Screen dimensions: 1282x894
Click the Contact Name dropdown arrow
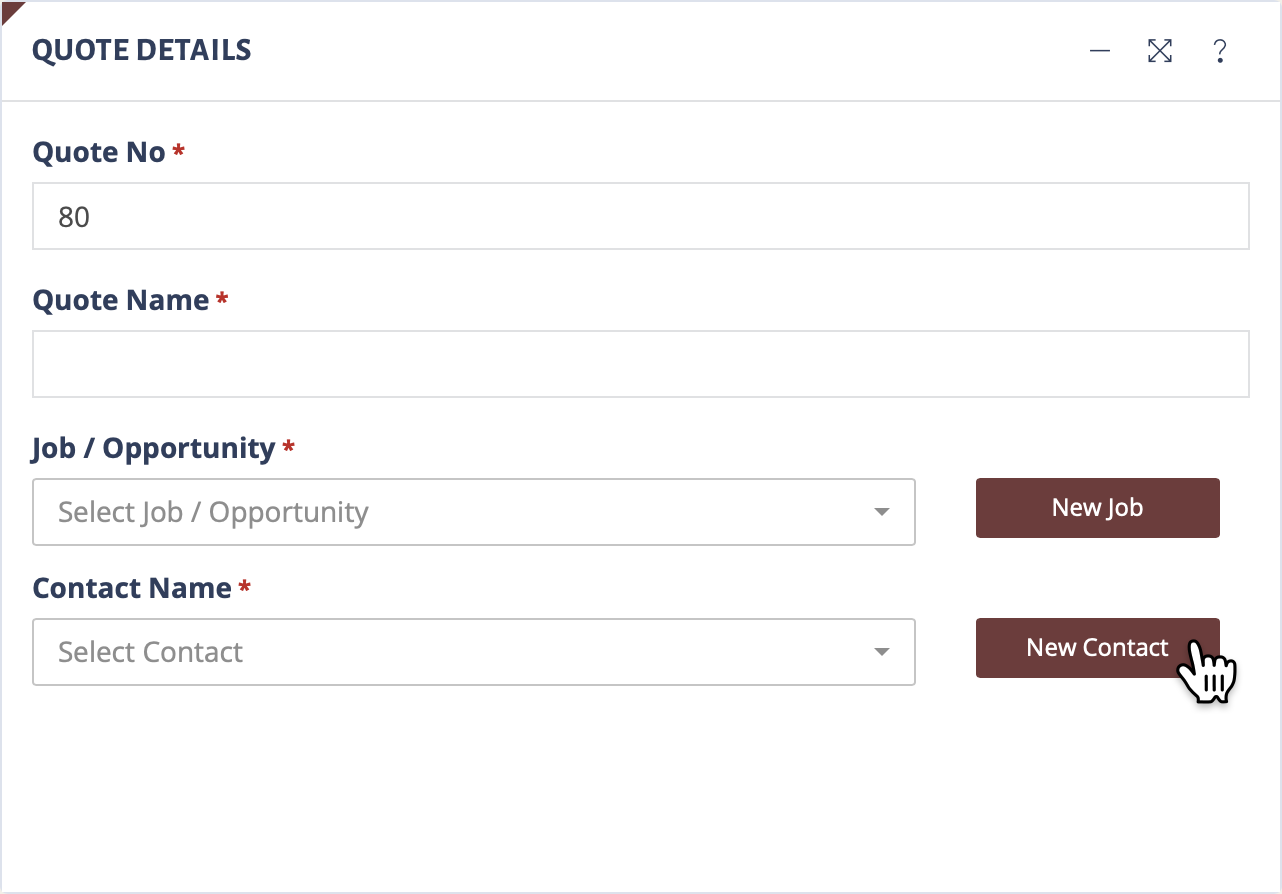click(881, 652)
